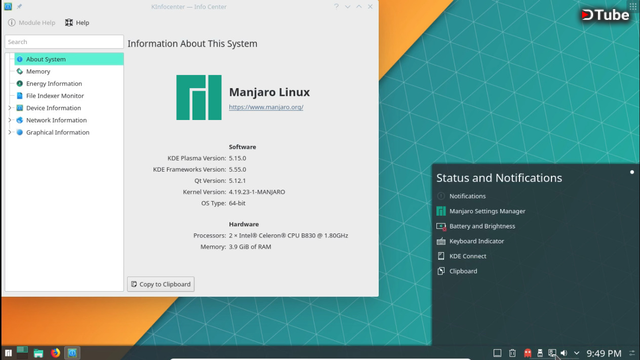Viewport: 640px width, 360px height.
Task: Click the volume speaker tray icon
Action: [564, 353]
